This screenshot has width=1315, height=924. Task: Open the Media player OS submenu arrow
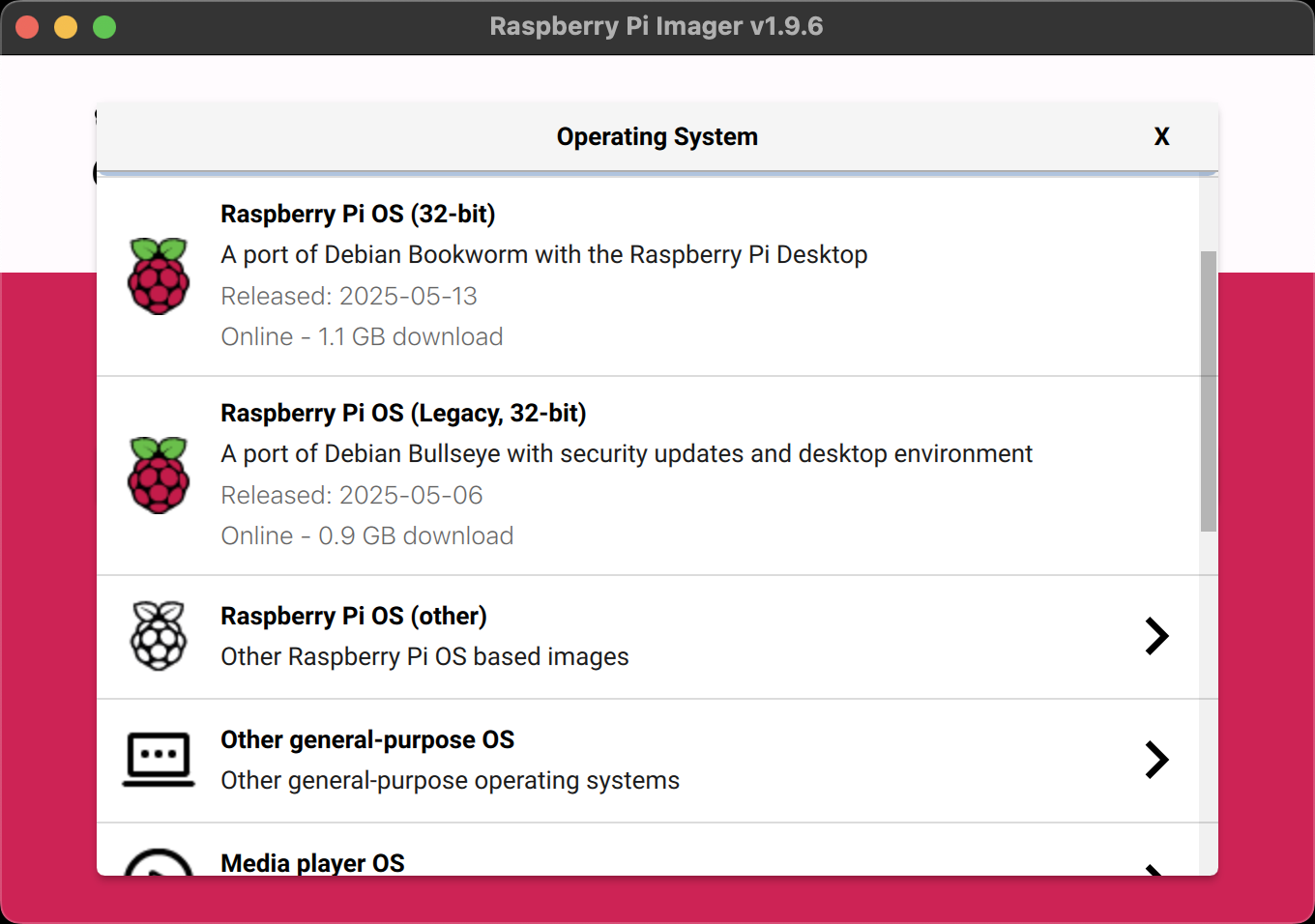1154,869
